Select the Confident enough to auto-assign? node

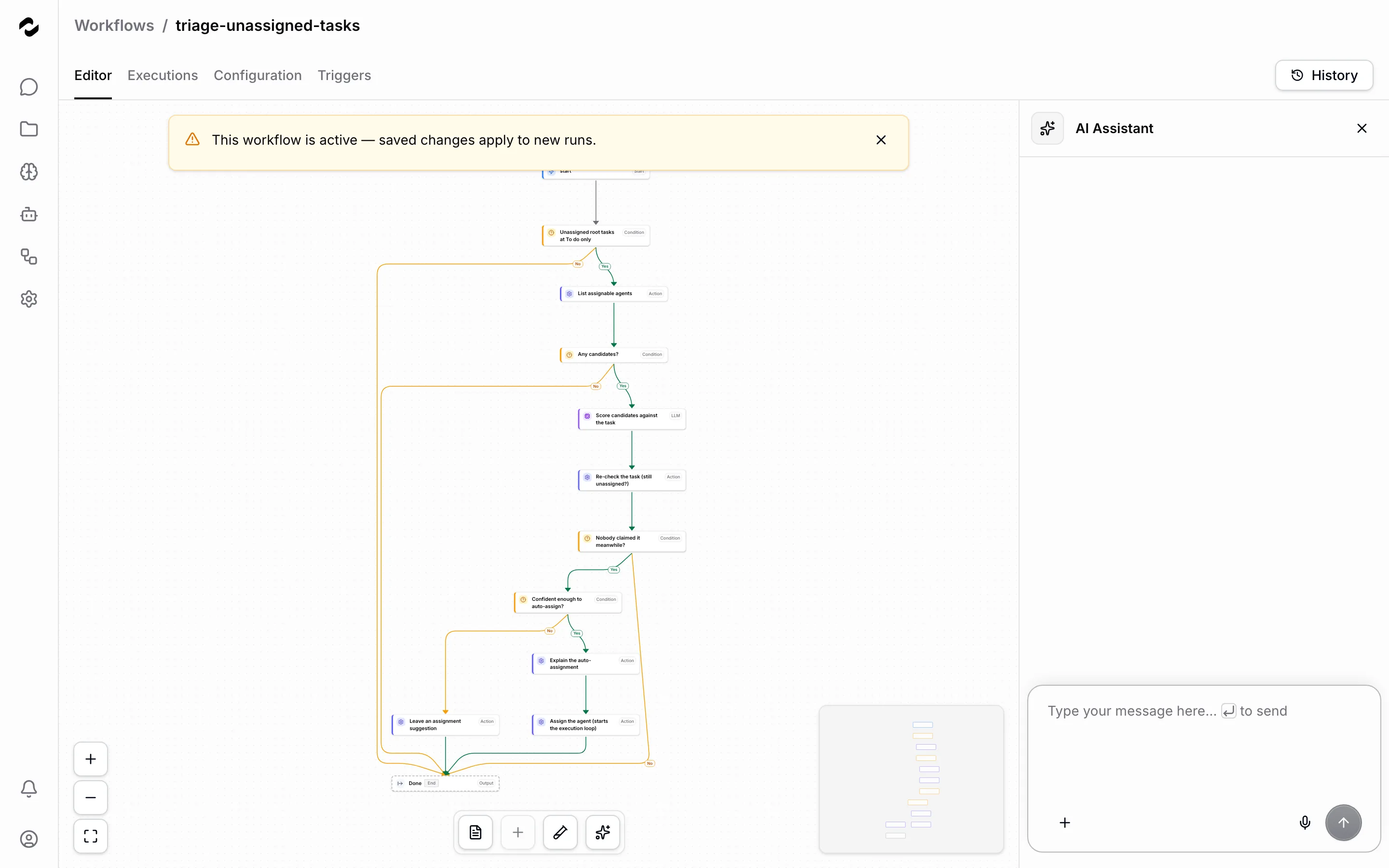(x=568, y=603)
